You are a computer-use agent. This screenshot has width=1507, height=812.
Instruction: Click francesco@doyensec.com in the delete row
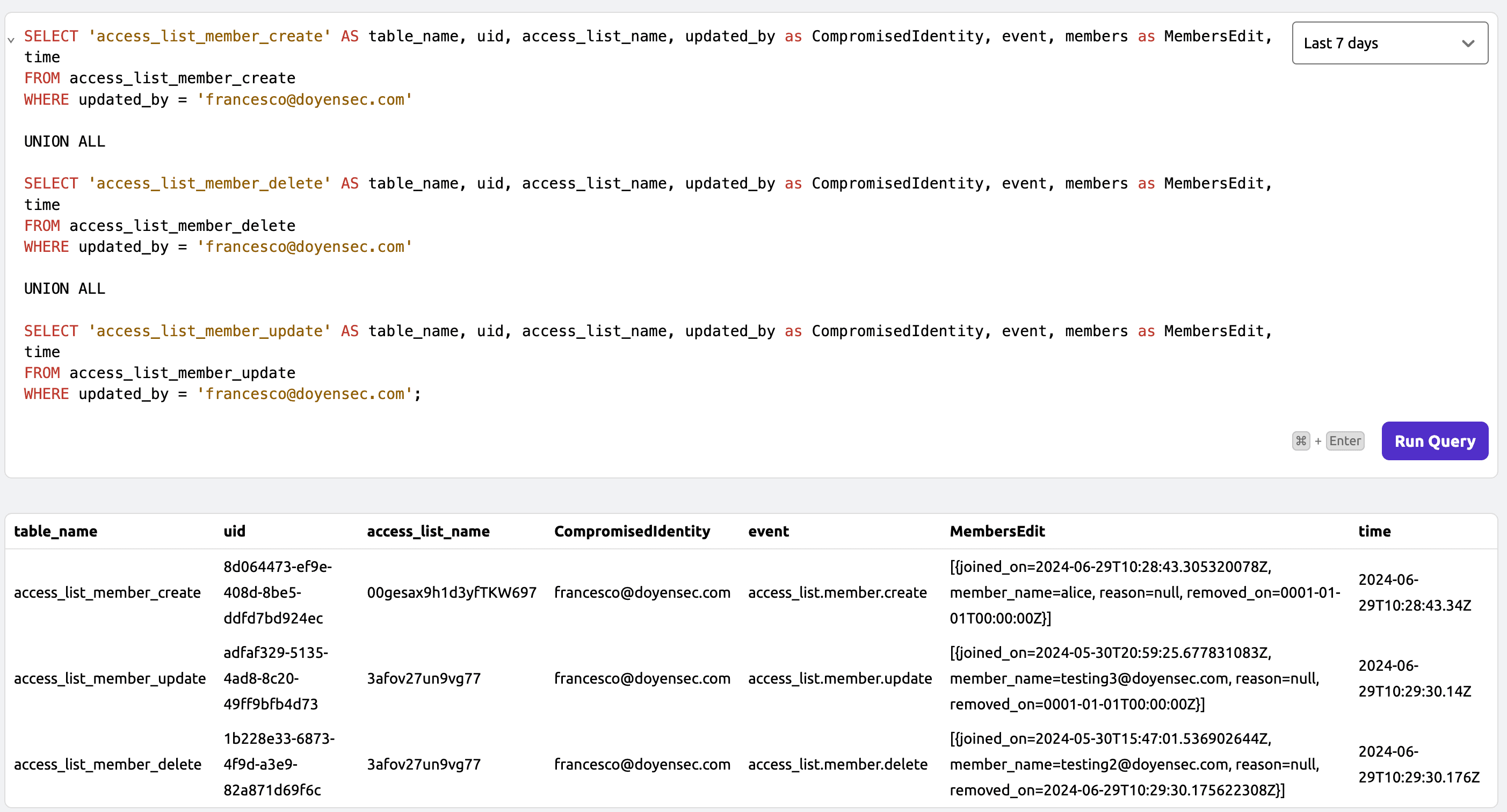642,764
